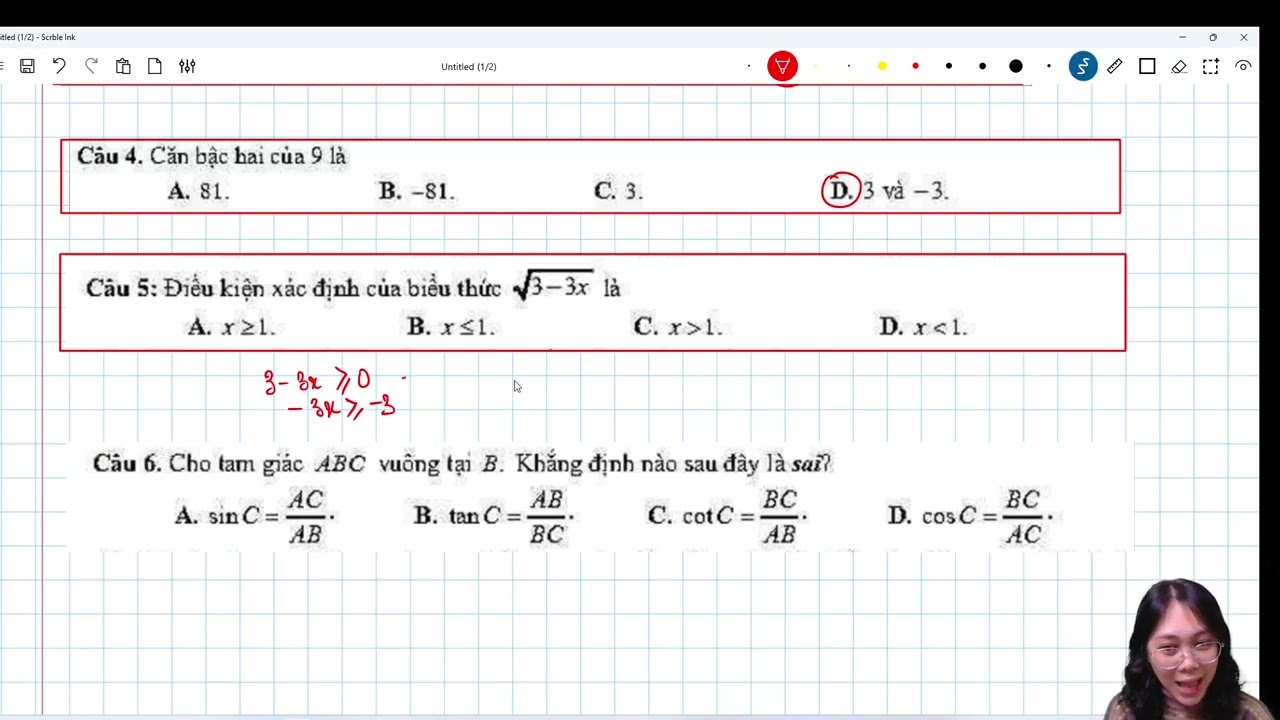
Task: Click answer C. x > 1 in Câu 5
Action: coord(678,327)
